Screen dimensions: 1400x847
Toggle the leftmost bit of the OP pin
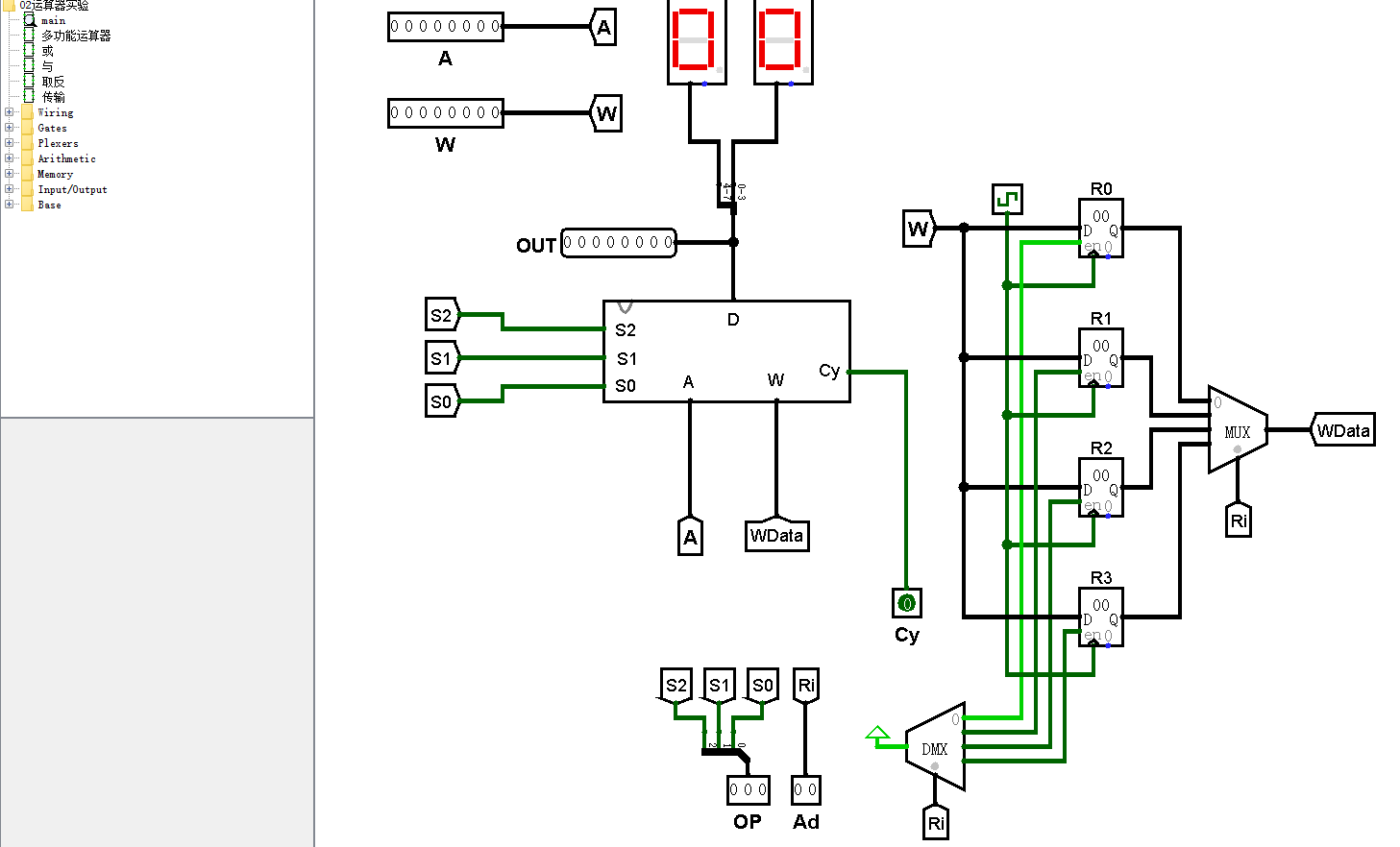pyautogui.click(x=734, y=790)
